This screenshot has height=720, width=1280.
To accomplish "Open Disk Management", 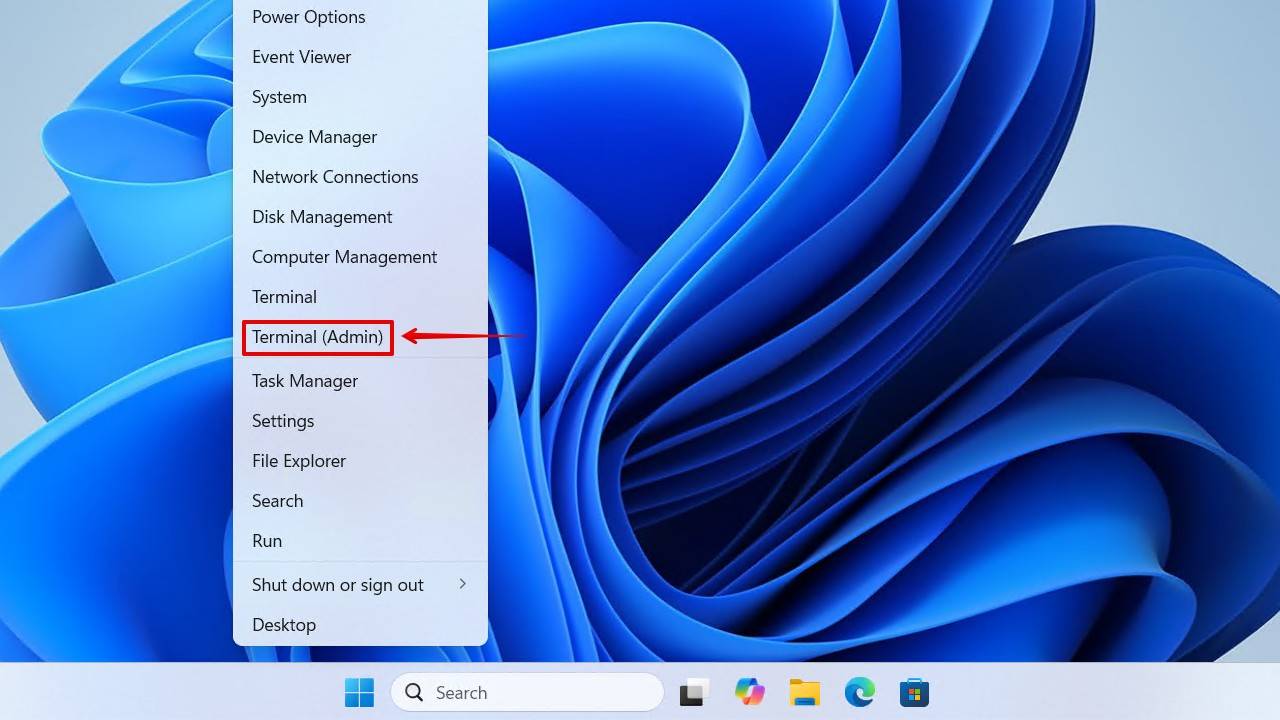I will tap(322, 217).
